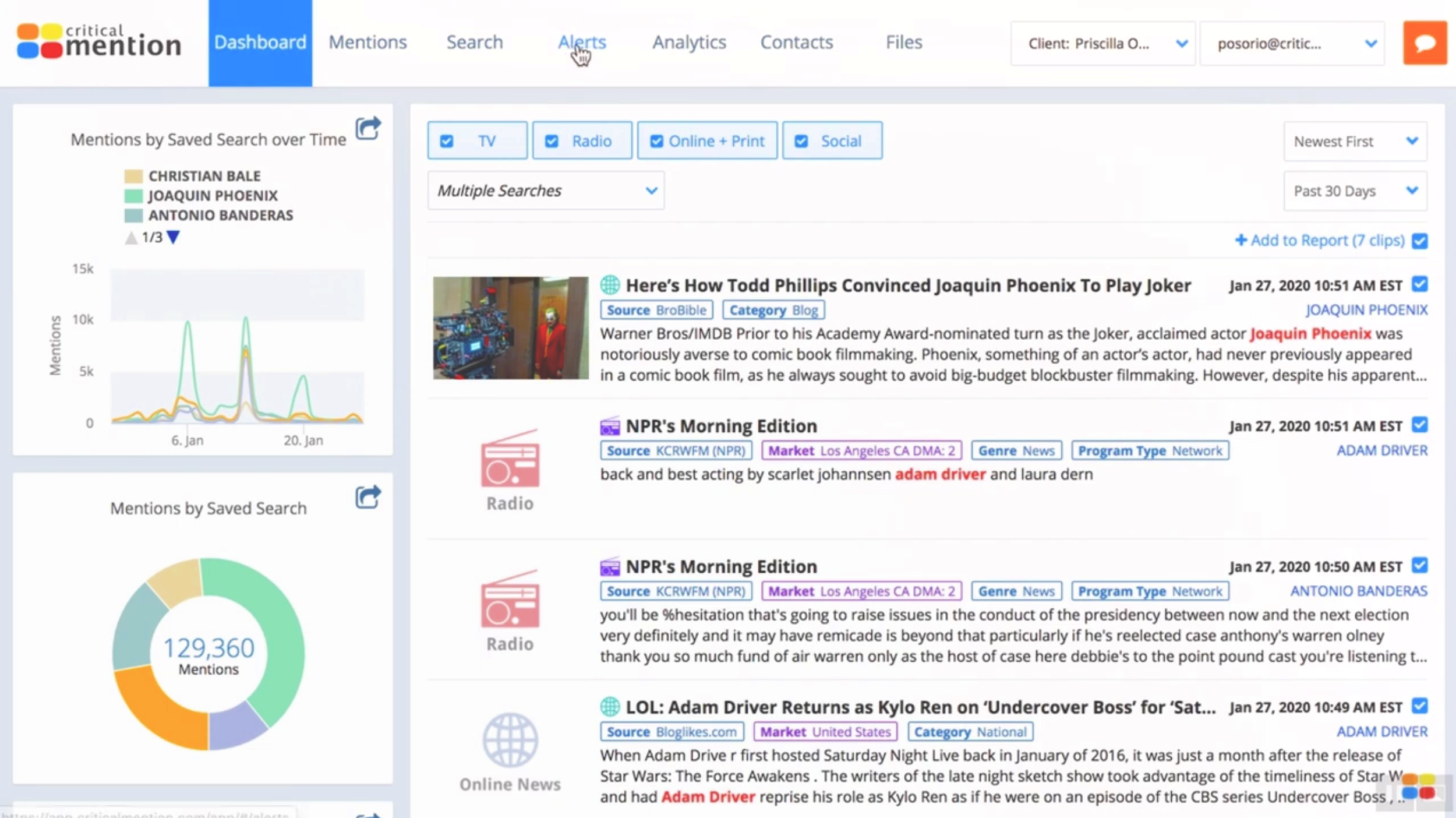Go to next legend page arrow

click(x=173, y=237)
